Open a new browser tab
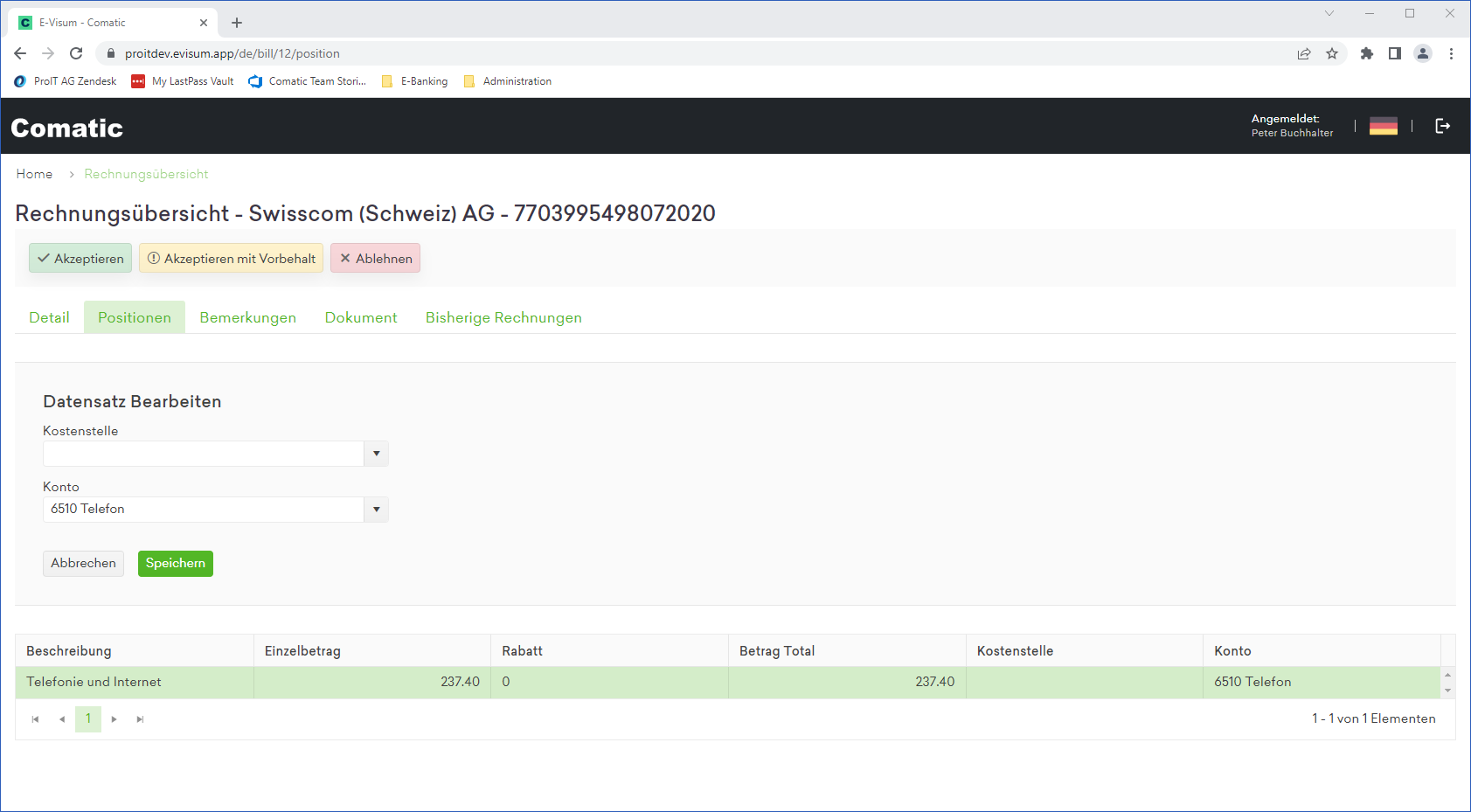 click(237, 23)
